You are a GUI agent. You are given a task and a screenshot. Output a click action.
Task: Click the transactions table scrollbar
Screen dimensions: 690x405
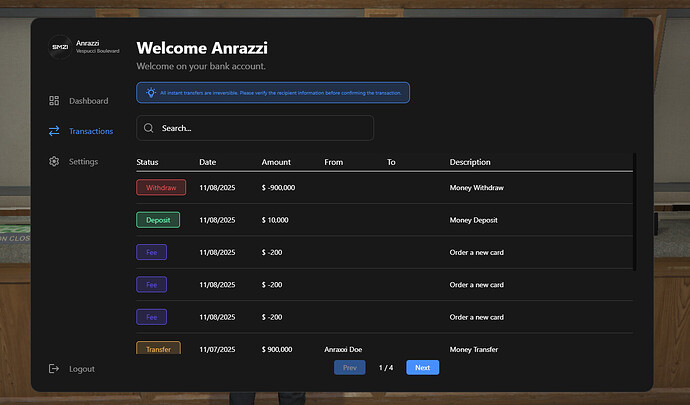tap(635, 212)
